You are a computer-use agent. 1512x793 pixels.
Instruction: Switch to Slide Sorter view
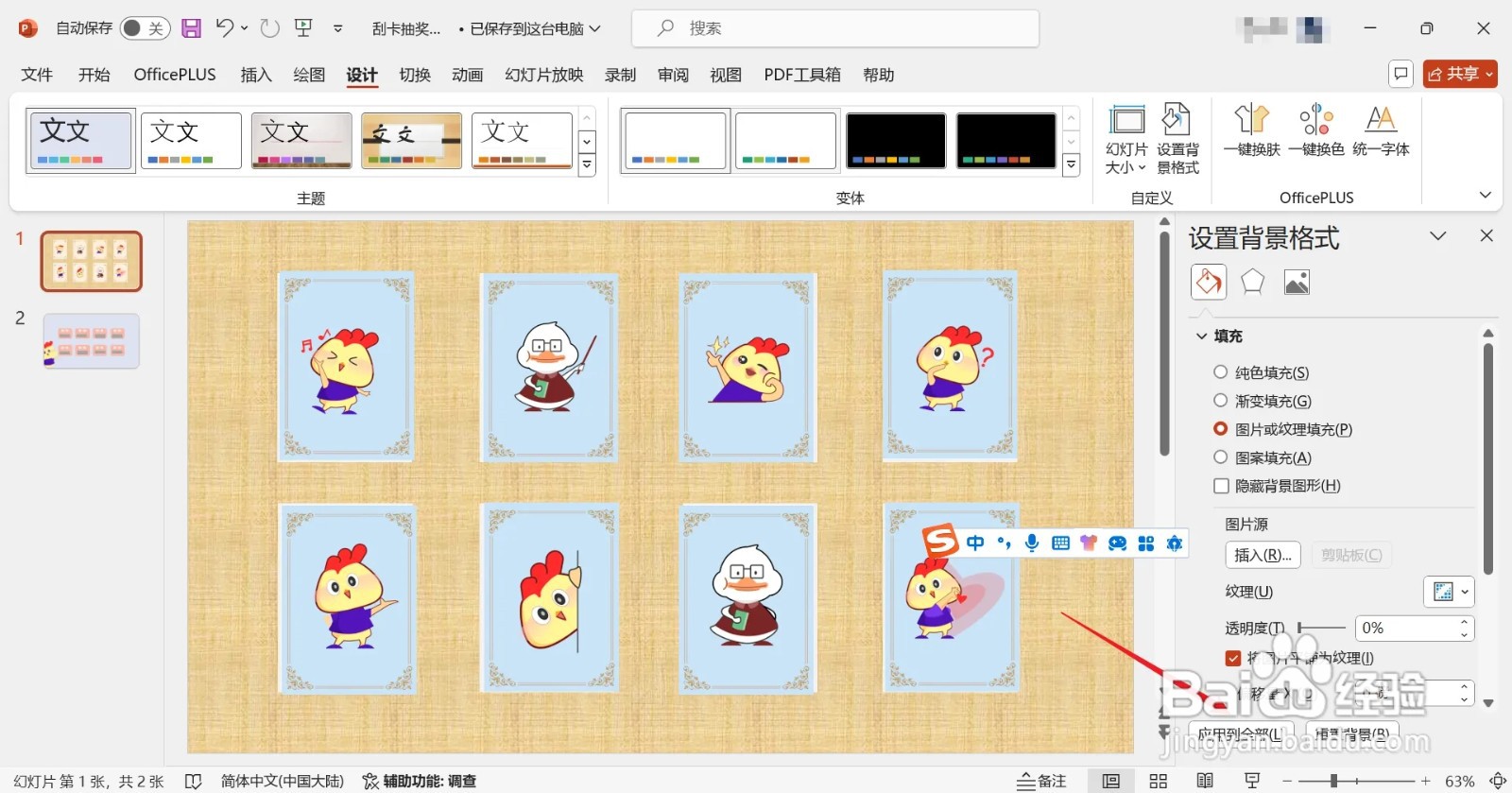click(1159, 781)
